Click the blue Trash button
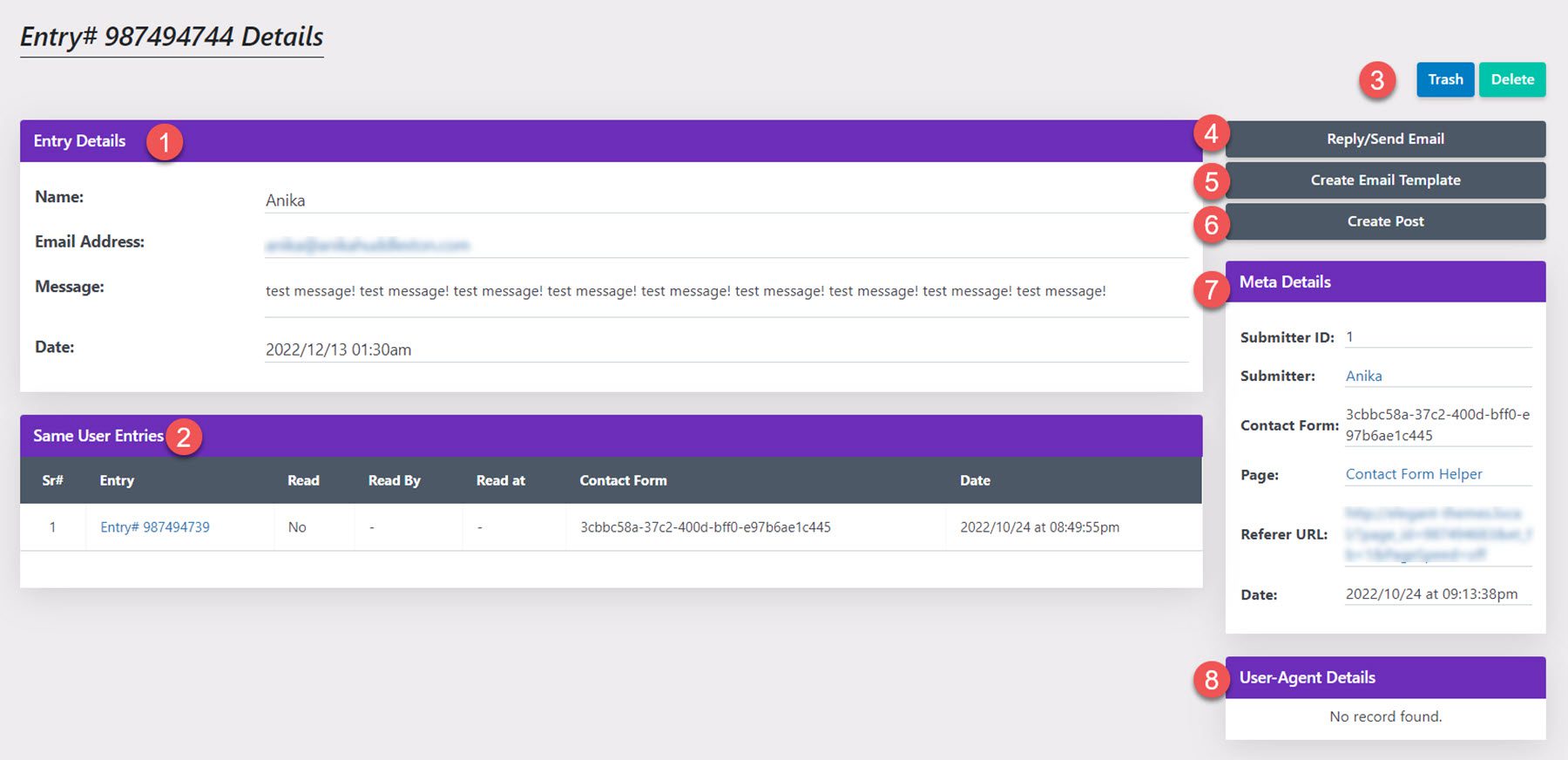This screenshot has width=1568, height=760. pyautogui.click(x=1445, y=79)
